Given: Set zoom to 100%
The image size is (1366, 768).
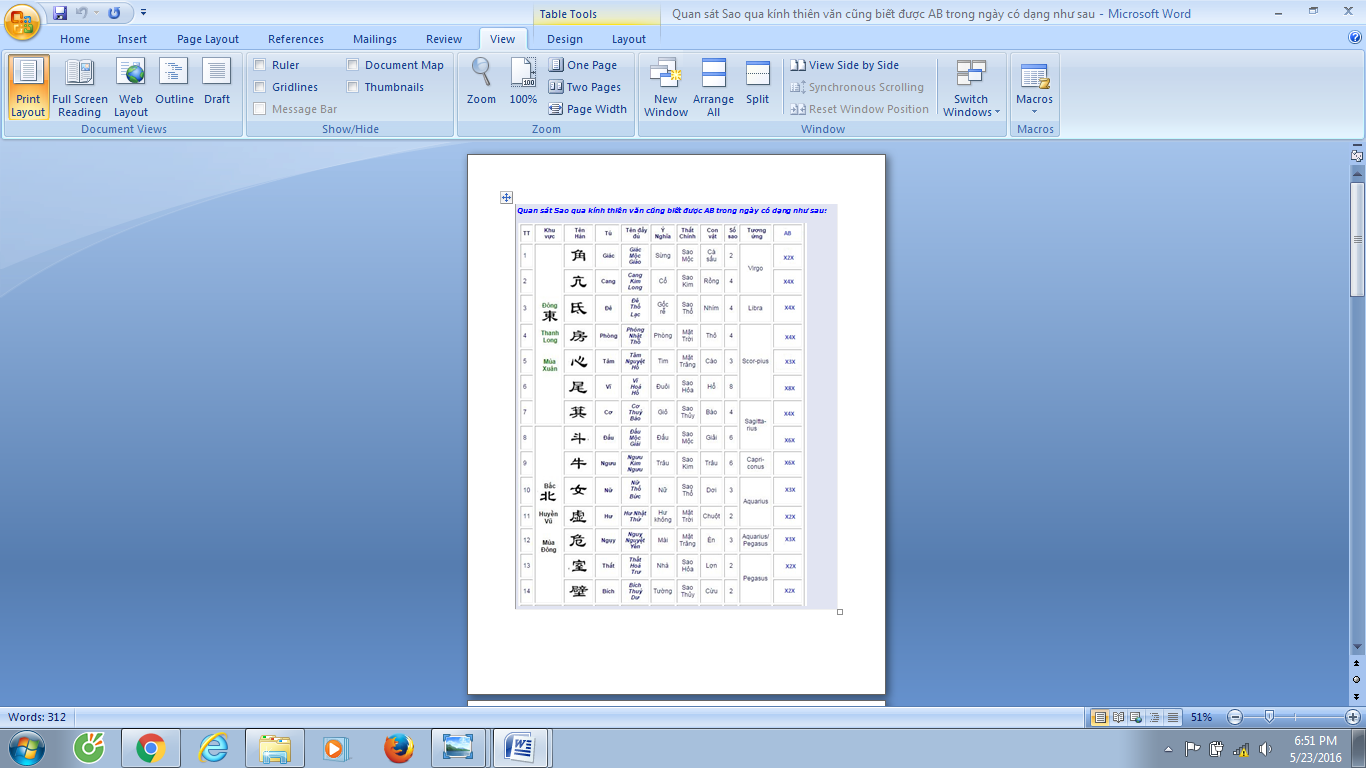Looking at the screenshot, I should (x=523, y=82).
